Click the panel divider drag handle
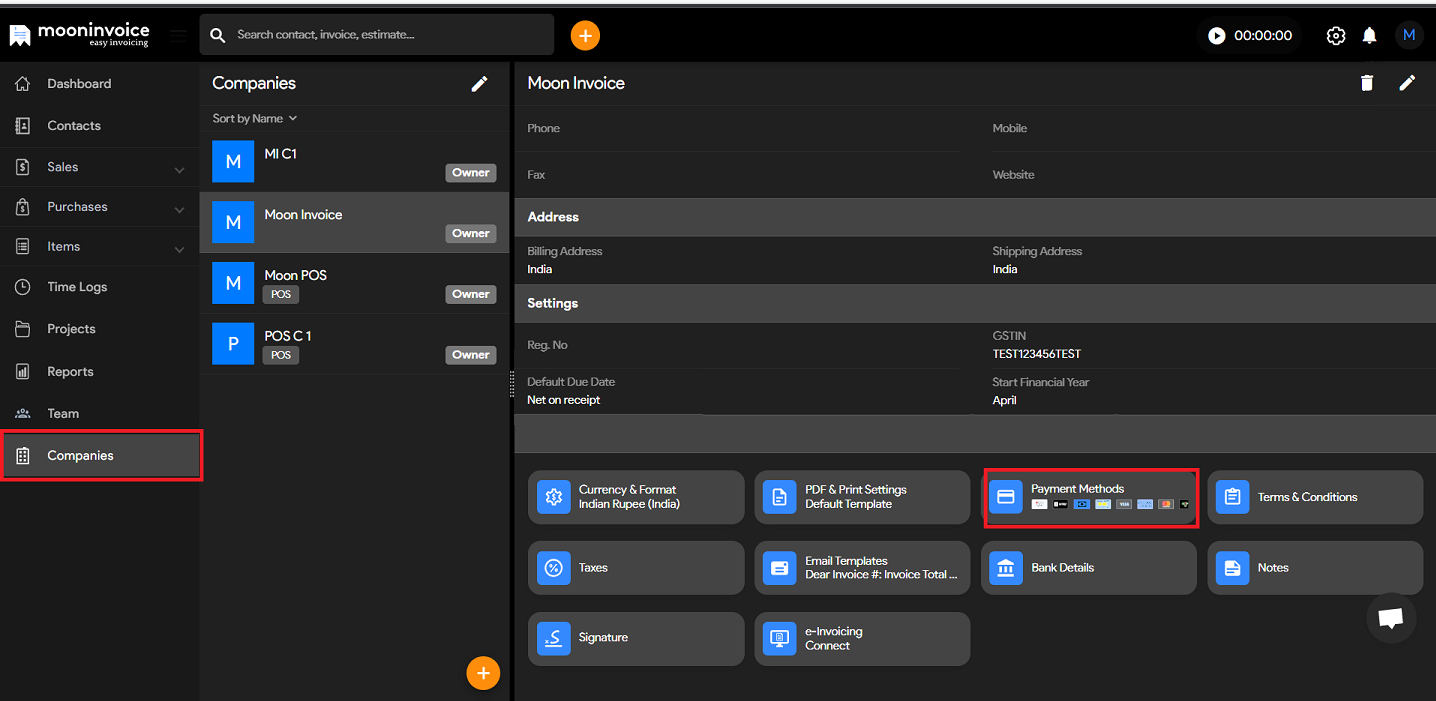The height and width of the screenshot is (701, 1436). pos(512,384)
